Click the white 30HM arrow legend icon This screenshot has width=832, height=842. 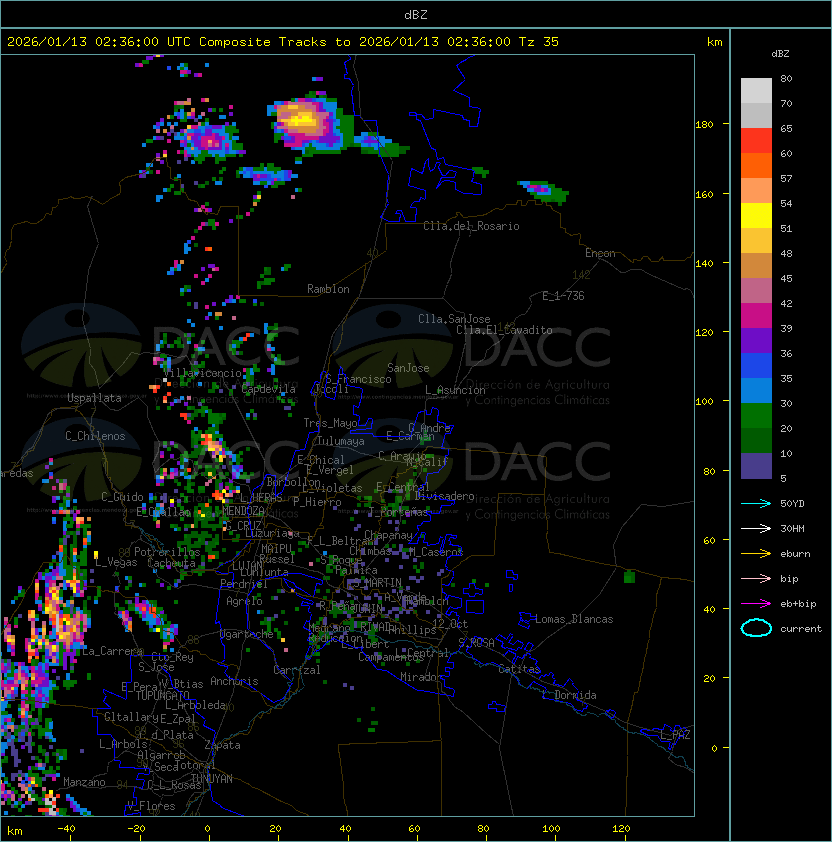[x=756, y=528]
